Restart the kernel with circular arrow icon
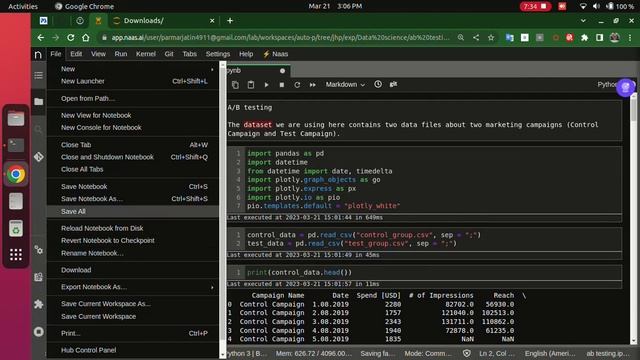Screen dimensions: 640x360 [297, 84]
